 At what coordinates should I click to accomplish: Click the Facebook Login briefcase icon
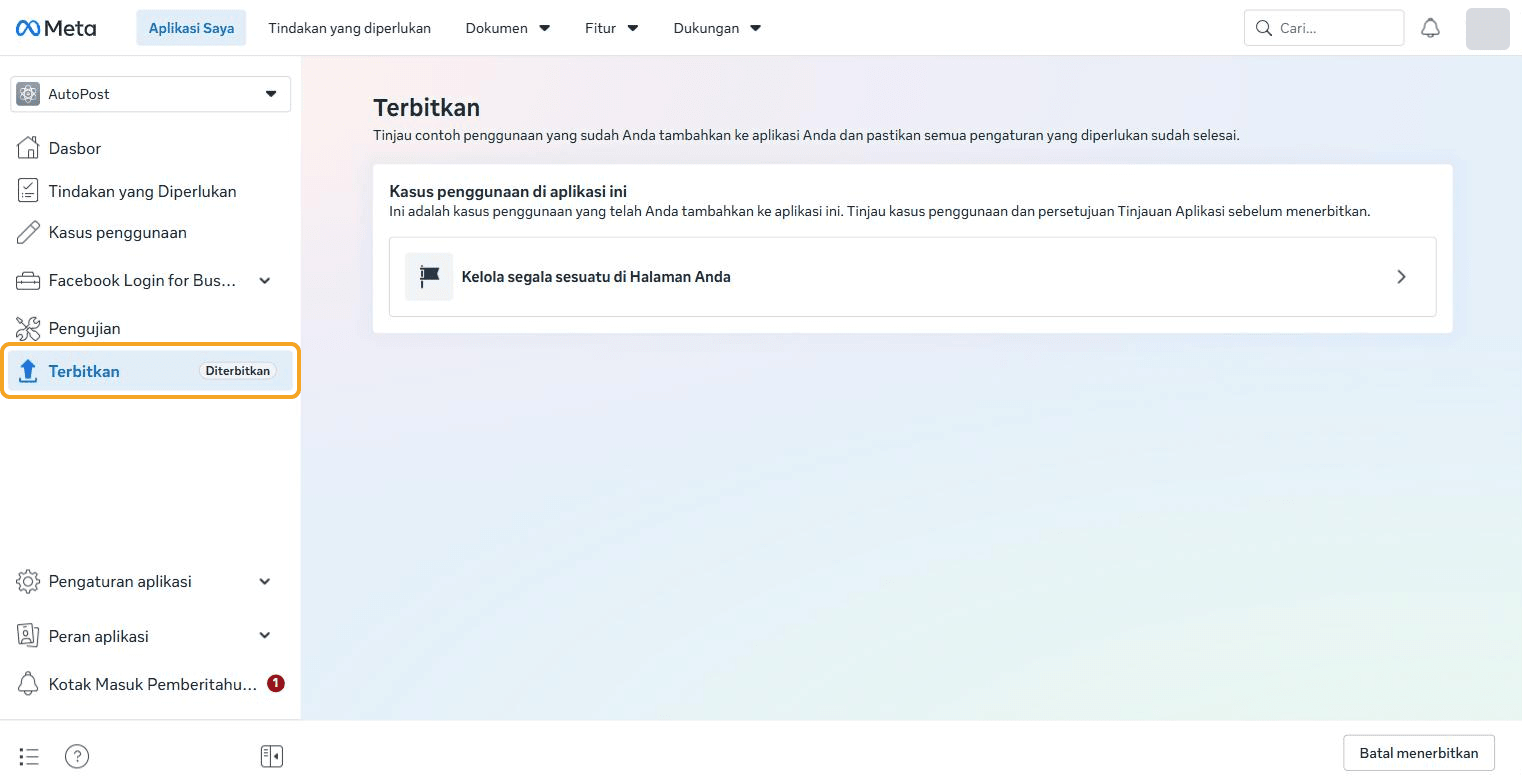coord(28,281)
